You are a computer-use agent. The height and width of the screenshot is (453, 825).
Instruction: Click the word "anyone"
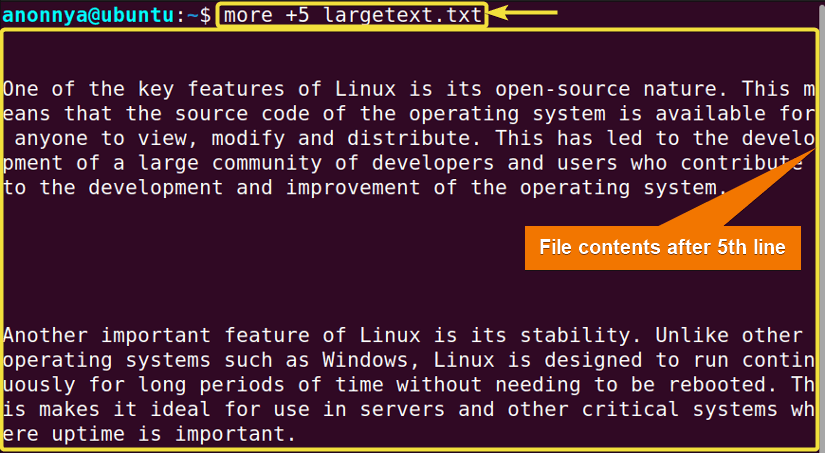click(x=51, y=138)
